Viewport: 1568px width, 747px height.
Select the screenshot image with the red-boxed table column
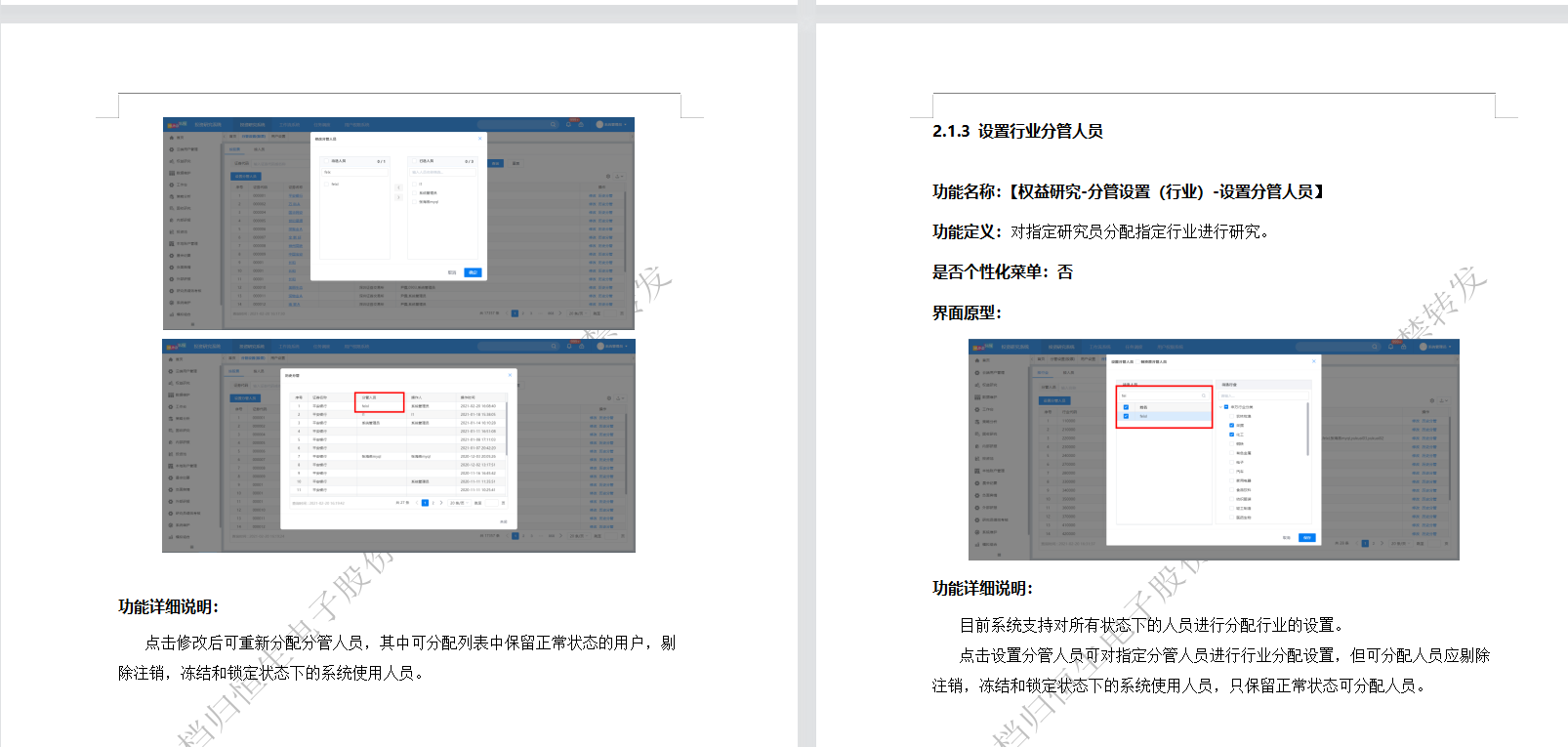(x=398, y=445)
